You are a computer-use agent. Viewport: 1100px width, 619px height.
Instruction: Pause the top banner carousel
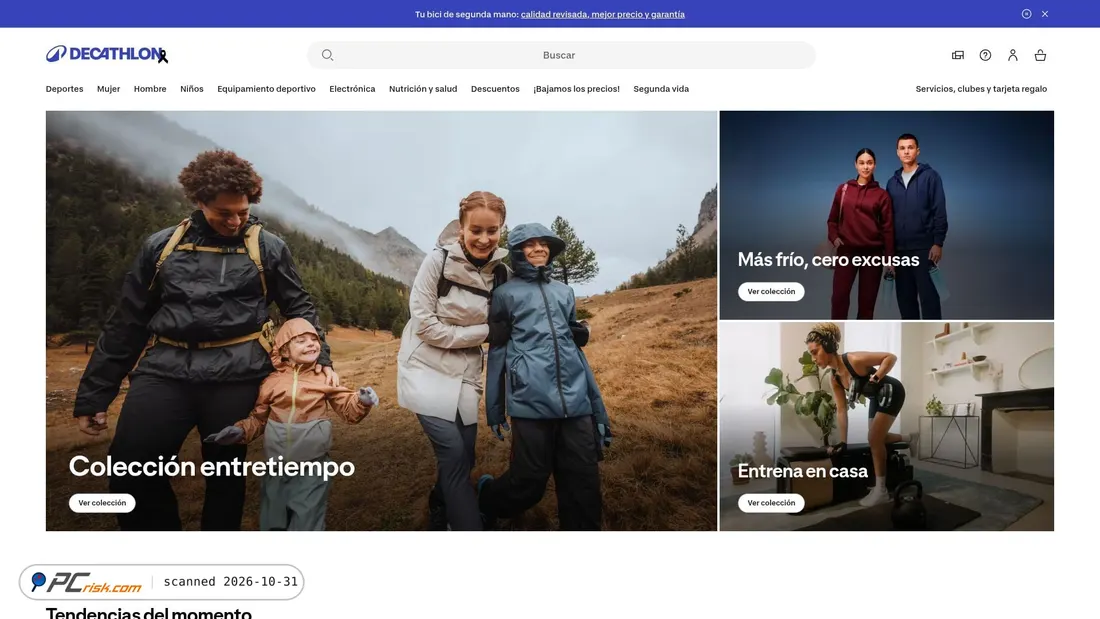pos(1026,14)
